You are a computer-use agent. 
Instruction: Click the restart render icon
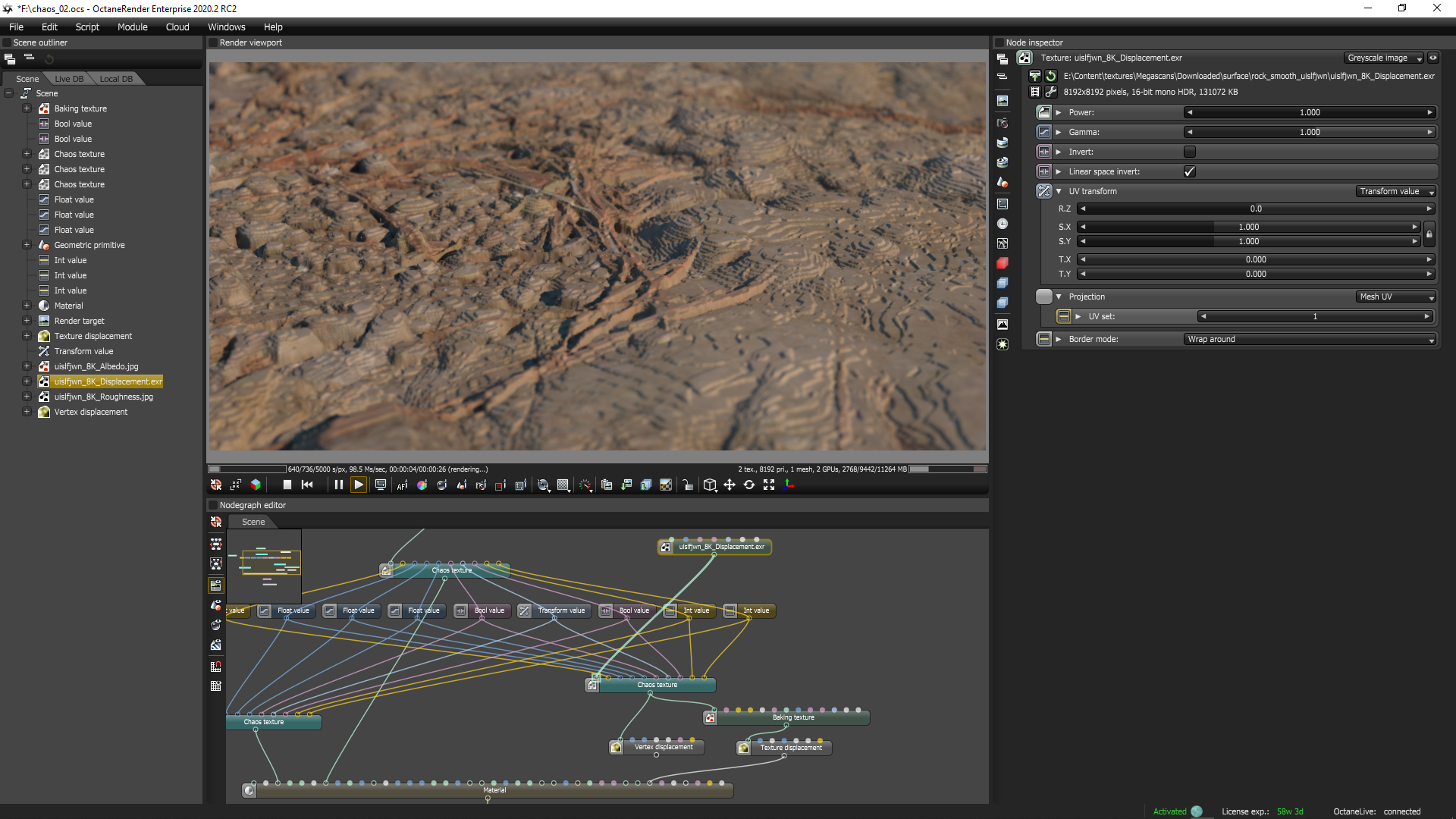(x=307, y=485)
